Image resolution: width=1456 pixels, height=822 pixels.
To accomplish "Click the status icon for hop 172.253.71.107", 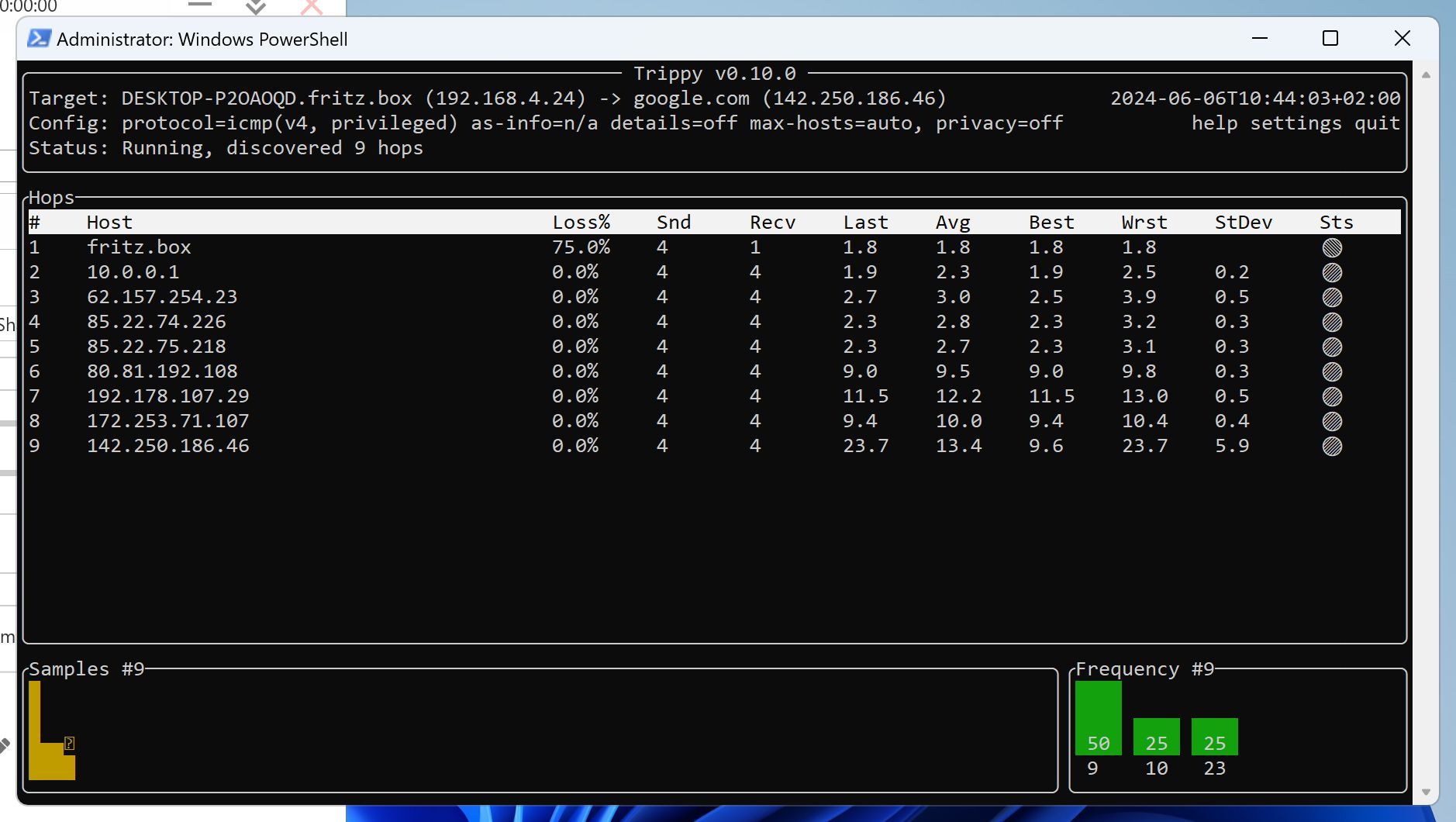I will pos(1332,421).
